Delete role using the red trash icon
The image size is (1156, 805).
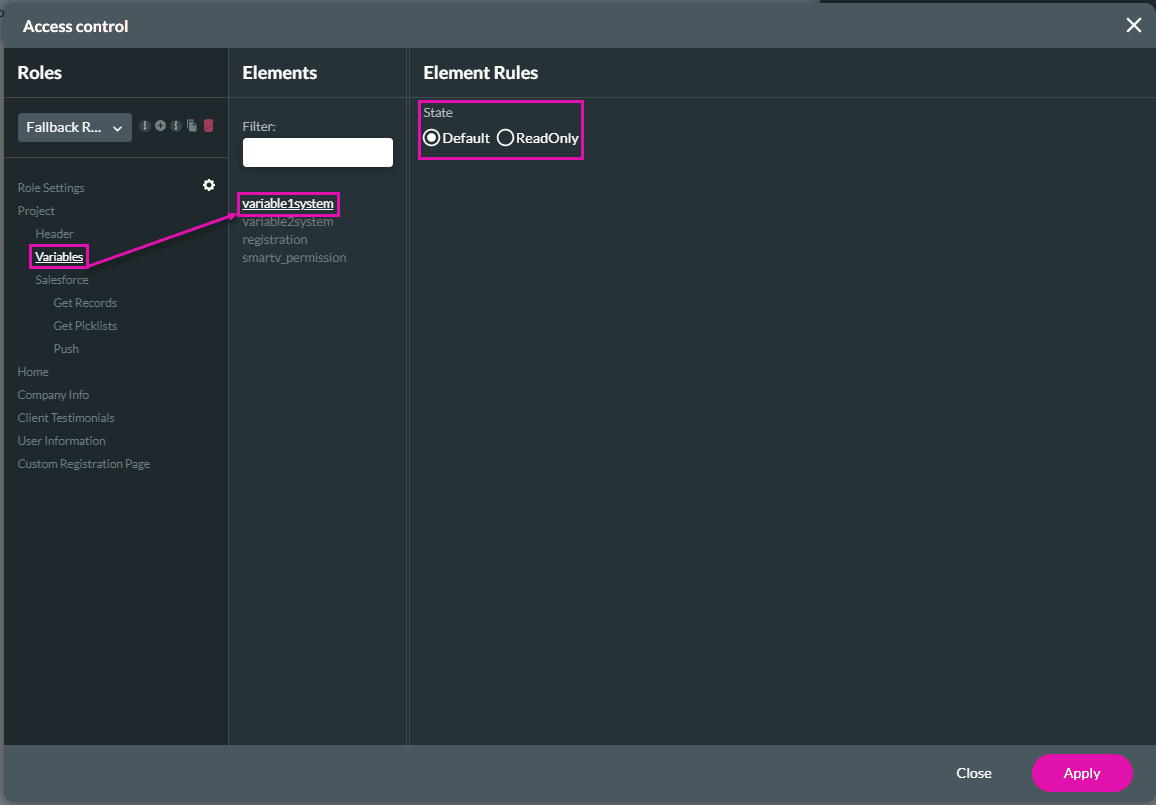pos(208,126)
